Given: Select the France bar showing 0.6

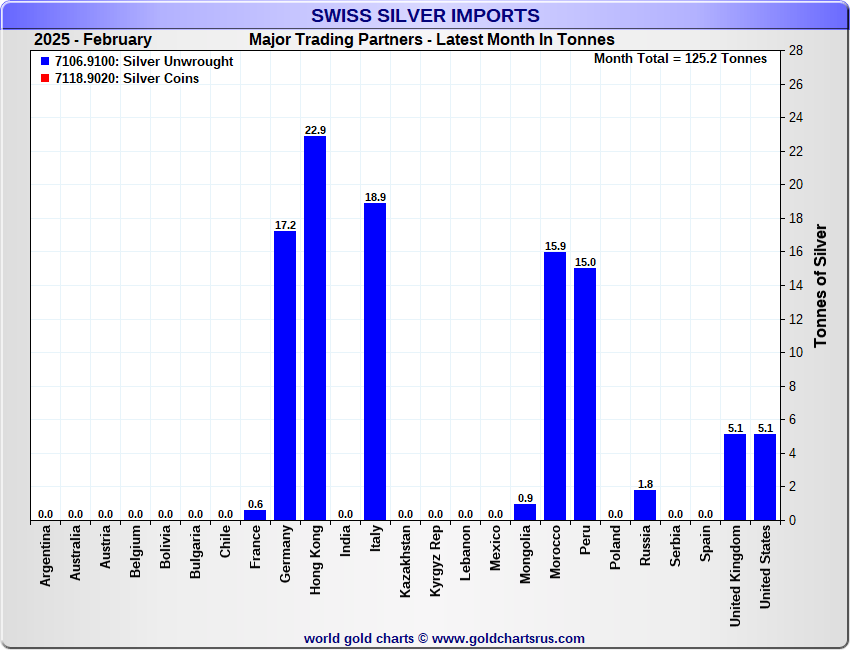Looking at the screenshot, I should [x=255, y=515].
